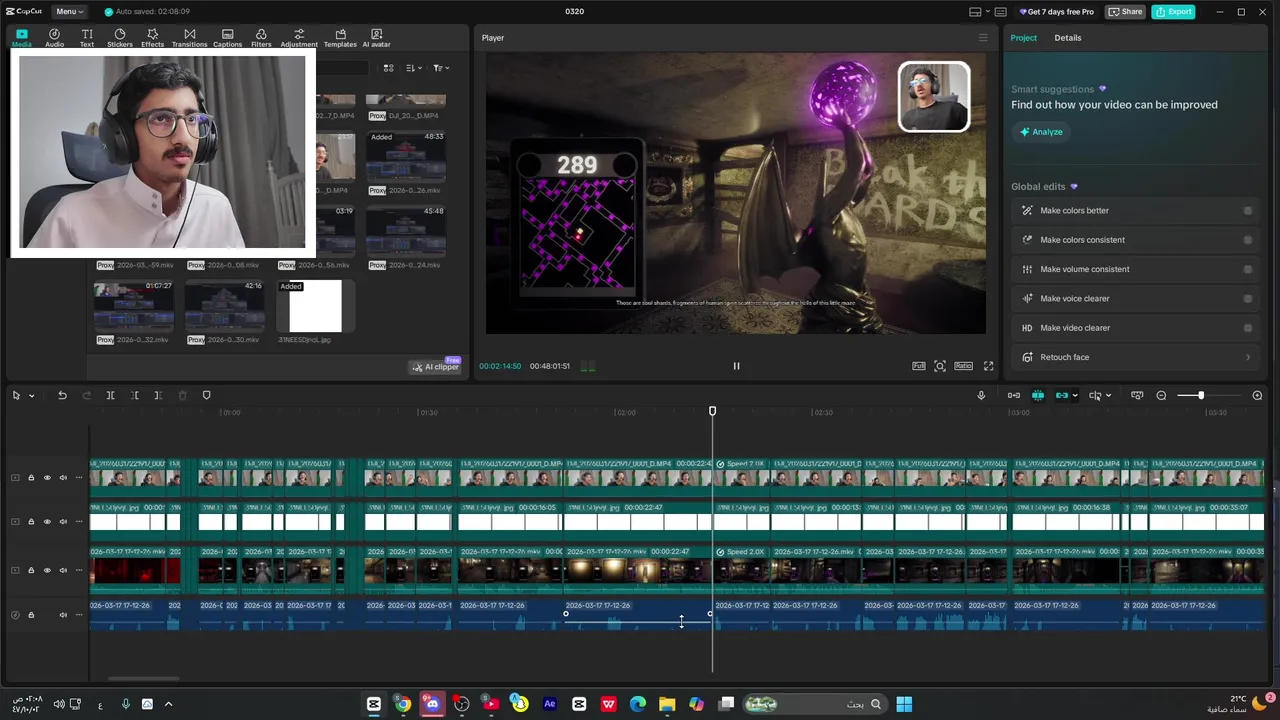Click the Full preview quality icon
The height and width of the screenshot is (720, 1280).
coord(918,366)
